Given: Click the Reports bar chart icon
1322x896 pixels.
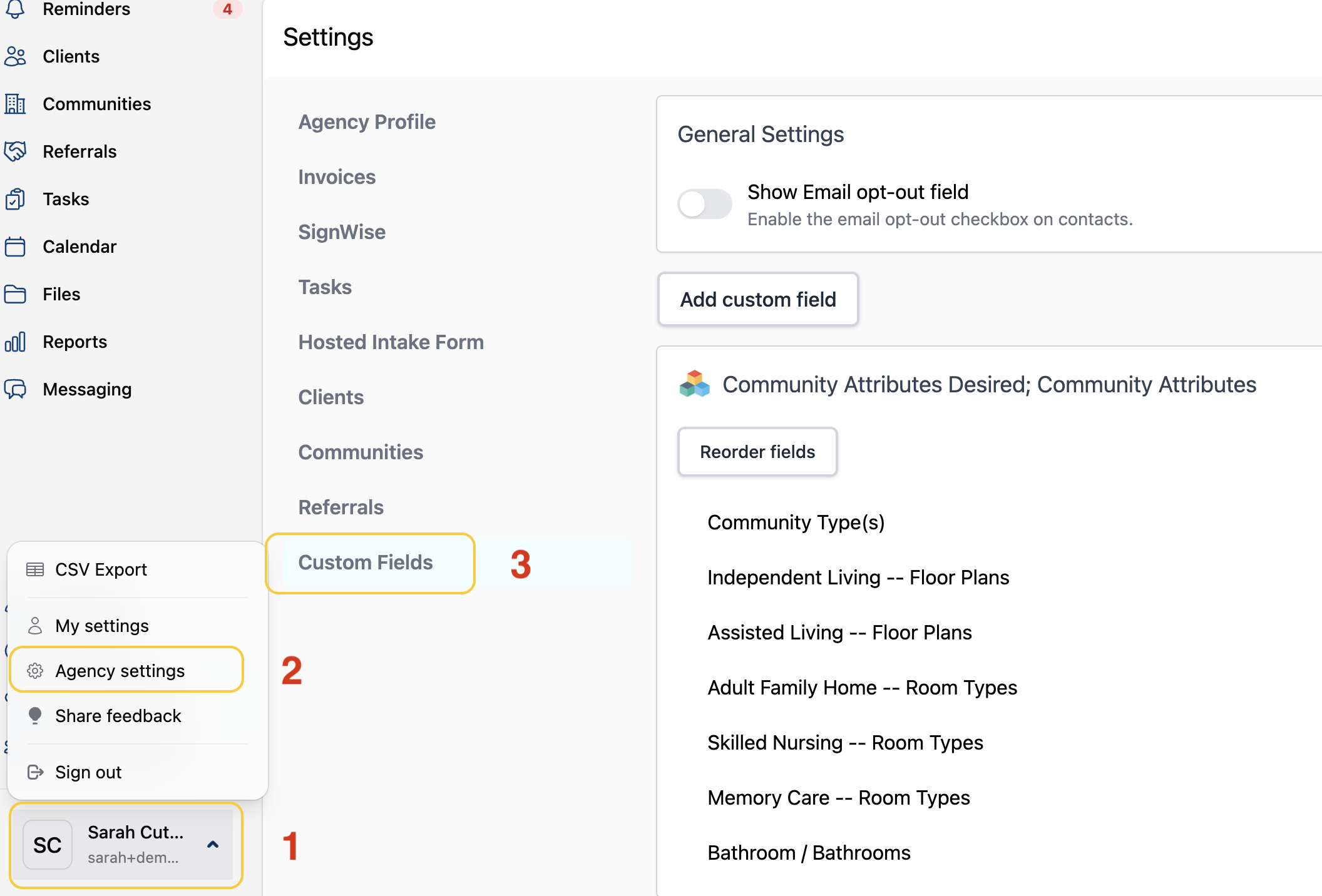Looking at the screenshot, I should 15,342.
